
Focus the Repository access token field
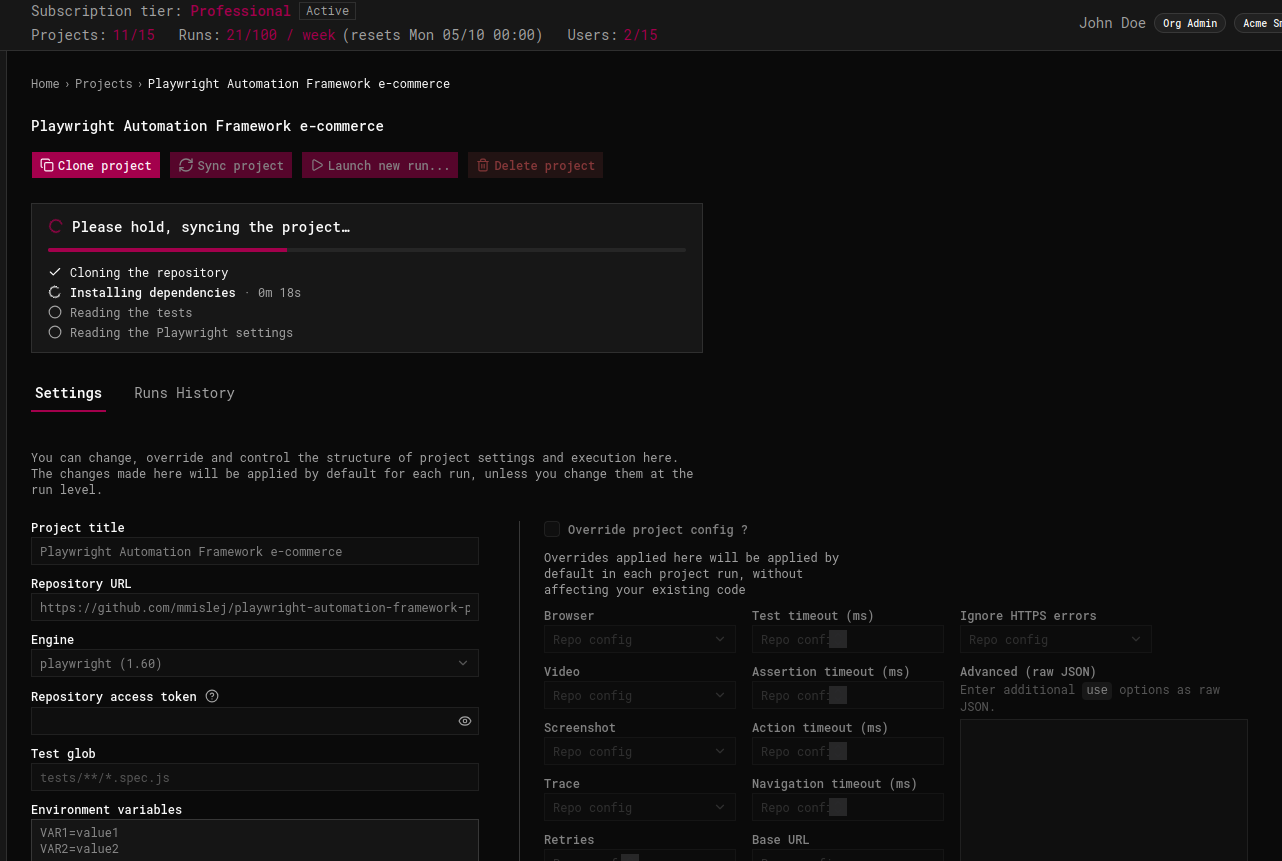pos(255,721)
